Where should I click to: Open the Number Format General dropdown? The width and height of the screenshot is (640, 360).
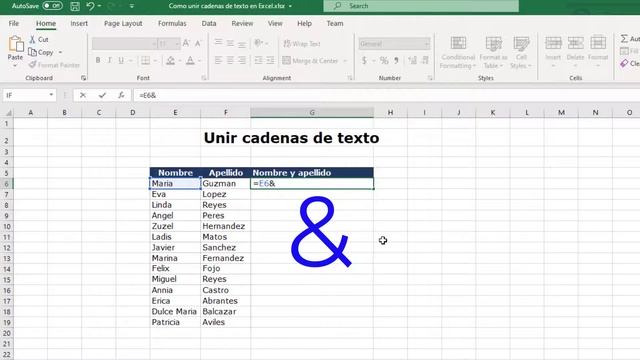[427, 43]
